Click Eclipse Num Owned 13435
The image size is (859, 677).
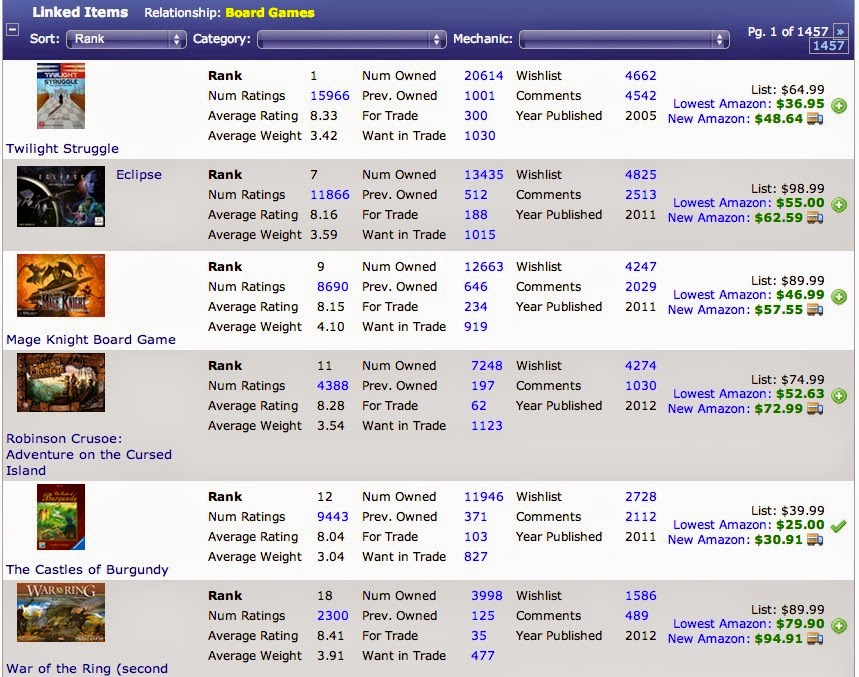point(484,175)
